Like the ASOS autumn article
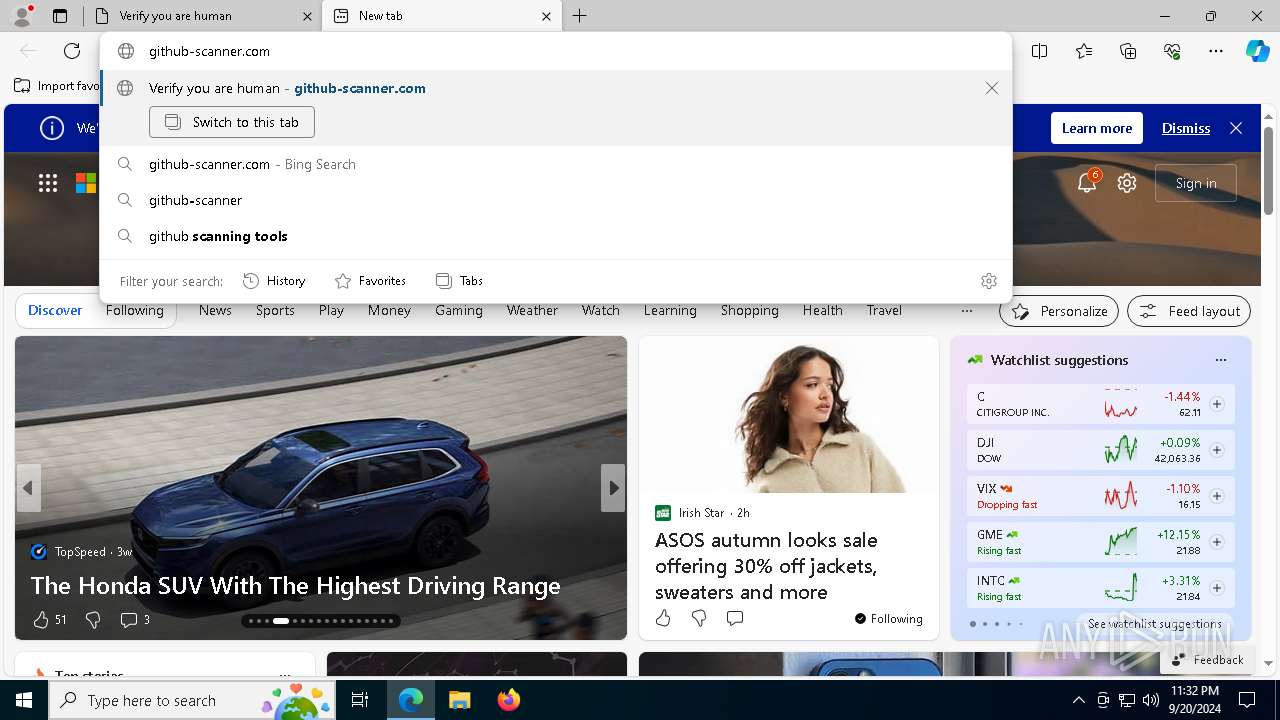This screenshot has height=720, width=1280. (663, 618)
